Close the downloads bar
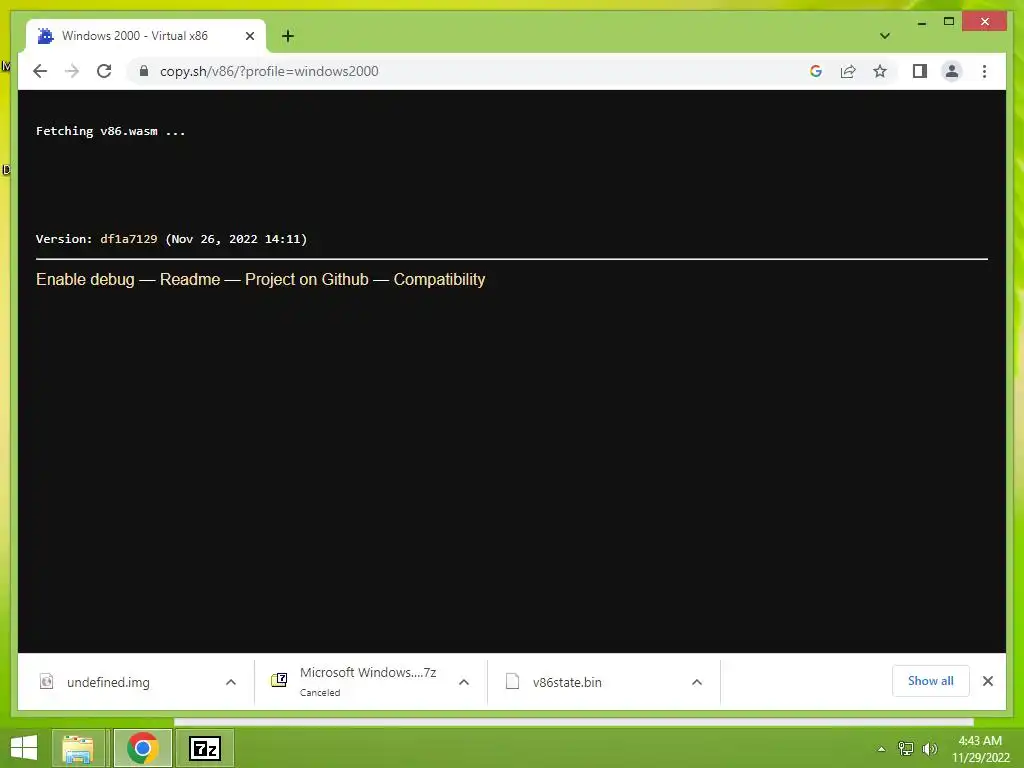 tap(987, 681)
